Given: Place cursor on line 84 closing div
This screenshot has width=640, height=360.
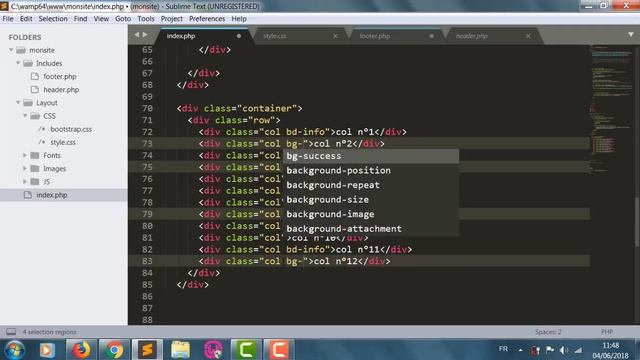Looking at the screenshot, I should (x=204, y=273).
